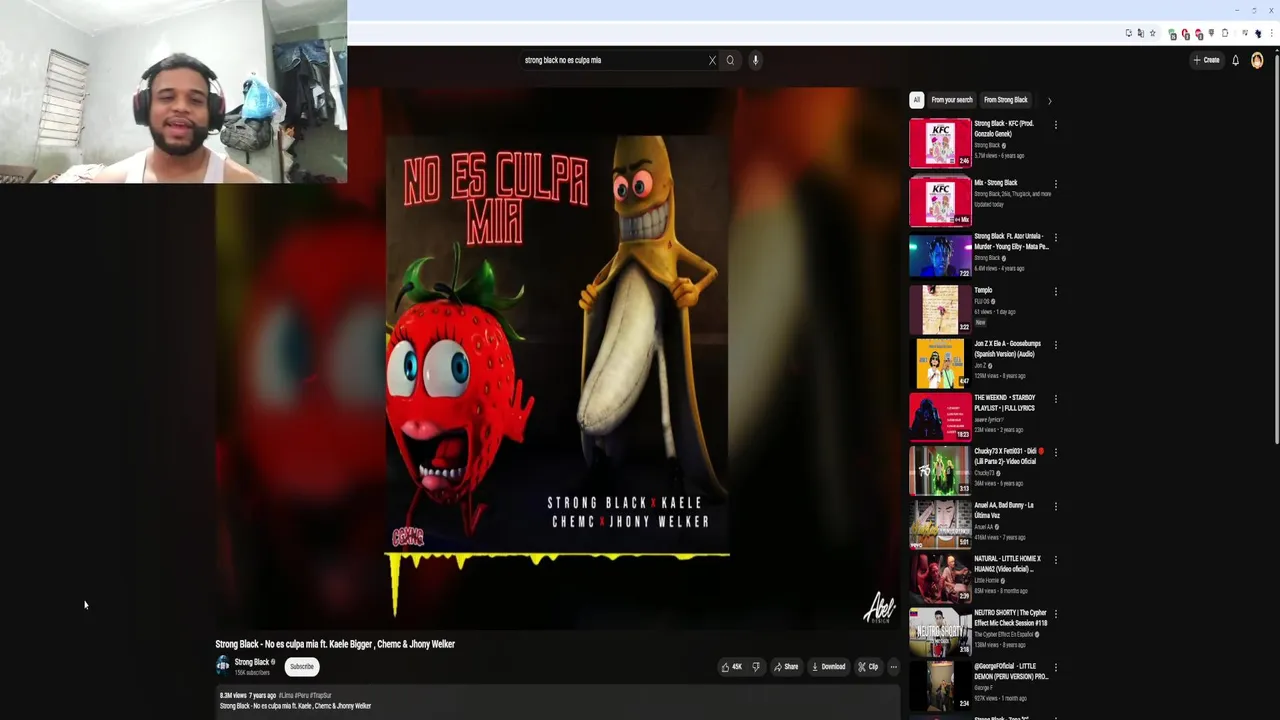Screen dimensions: 1280x720
Task: Click the #TrapSur hashtag
Action: point(321,695)
